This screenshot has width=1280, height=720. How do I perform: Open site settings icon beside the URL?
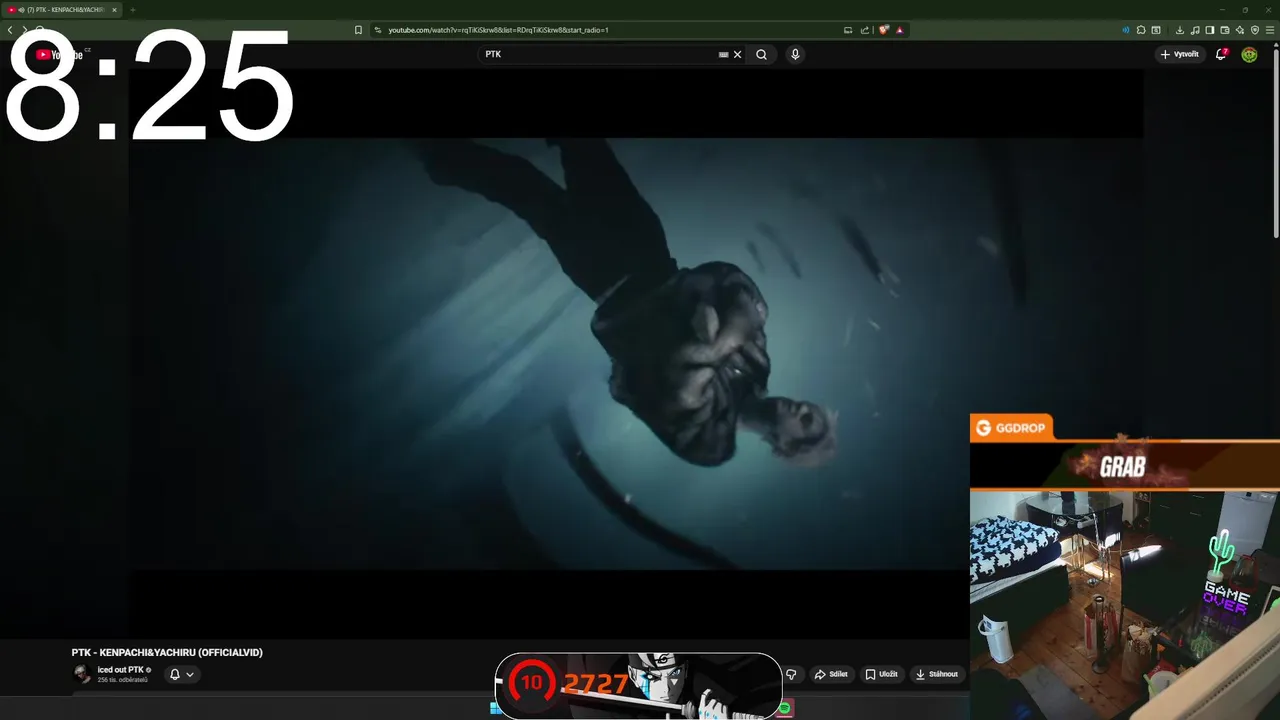point(378,30)
